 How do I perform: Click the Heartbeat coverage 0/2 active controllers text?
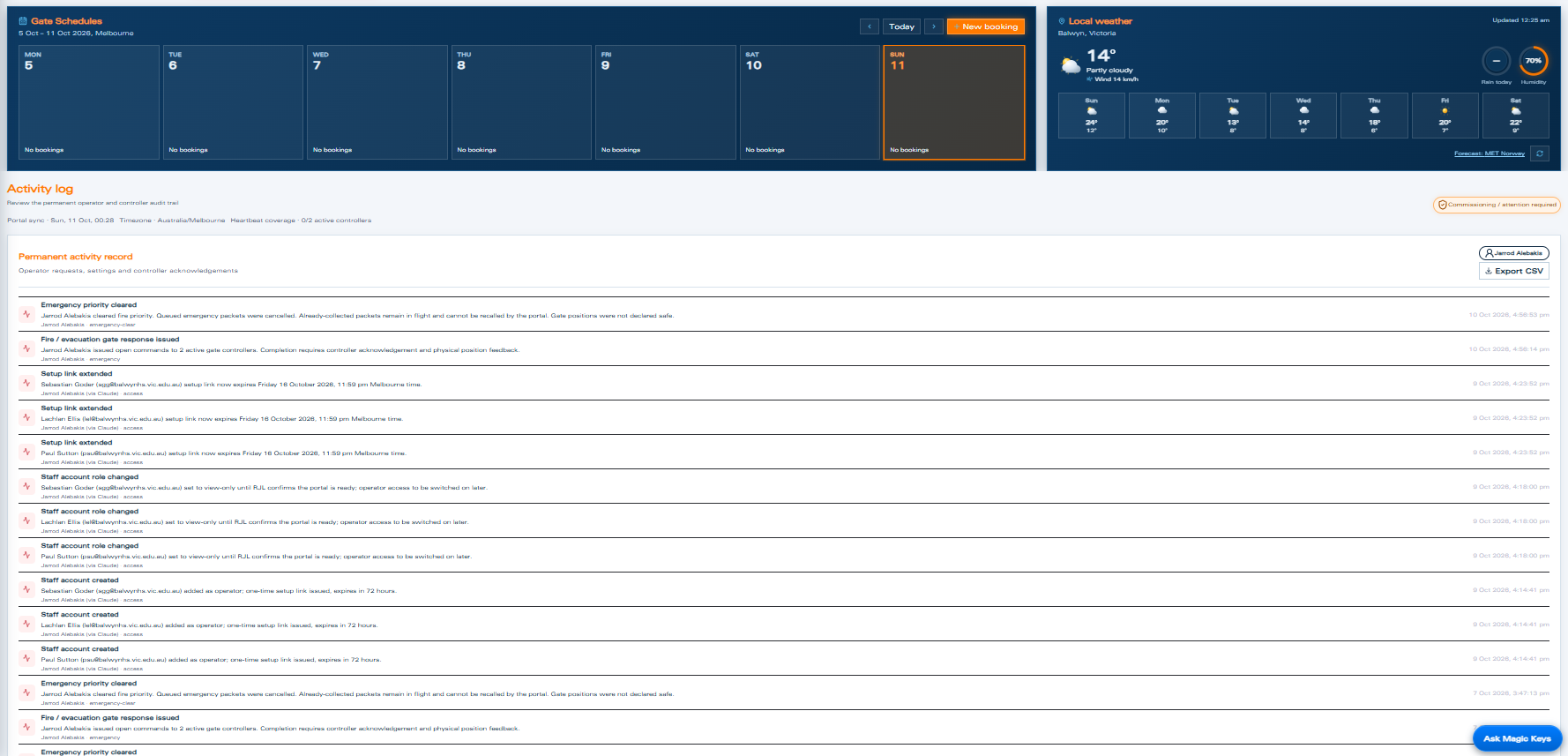point(301,221)
